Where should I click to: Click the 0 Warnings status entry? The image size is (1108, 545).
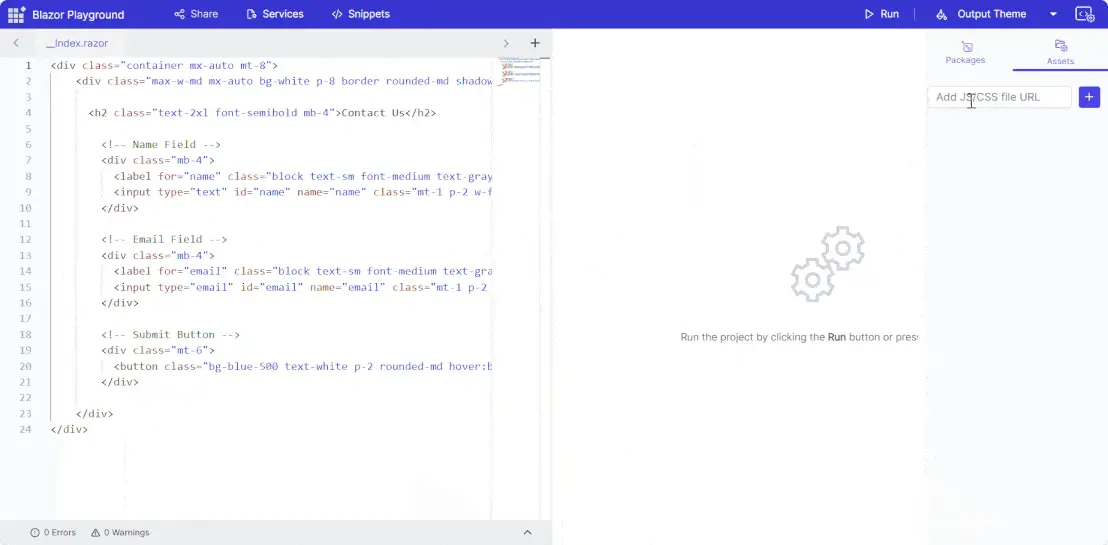(120, 532)
